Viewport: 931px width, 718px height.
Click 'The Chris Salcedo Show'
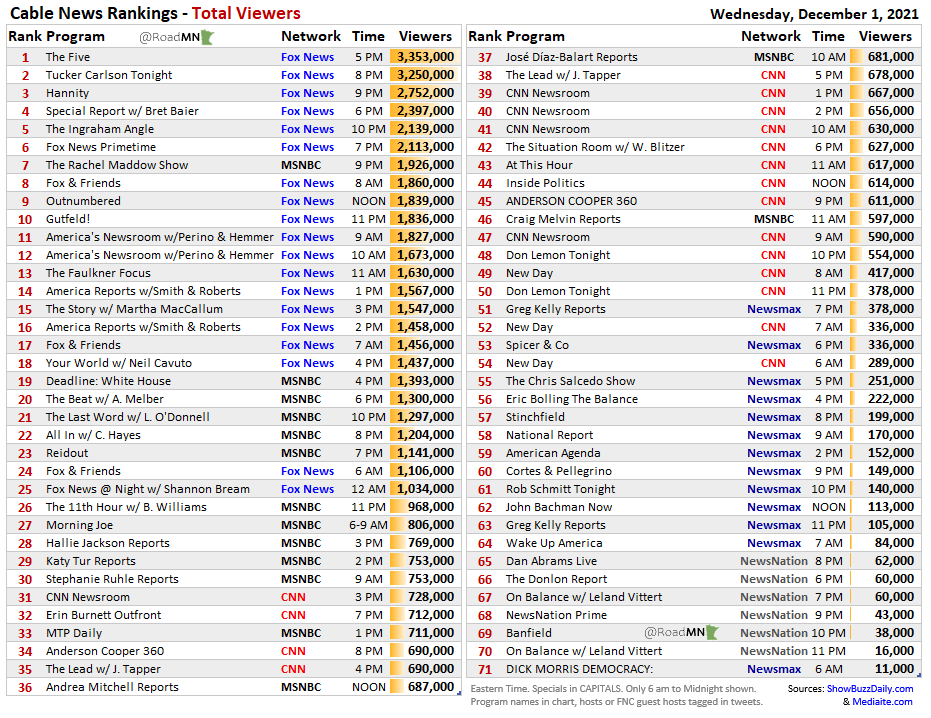pos(570,381)
